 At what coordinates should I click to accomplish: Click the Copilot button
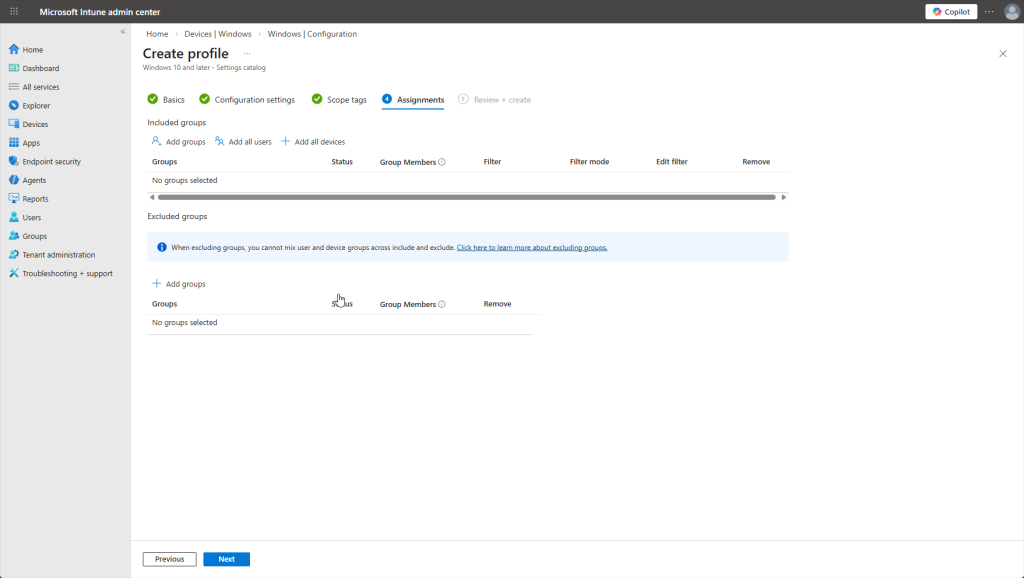pos(951,12)
